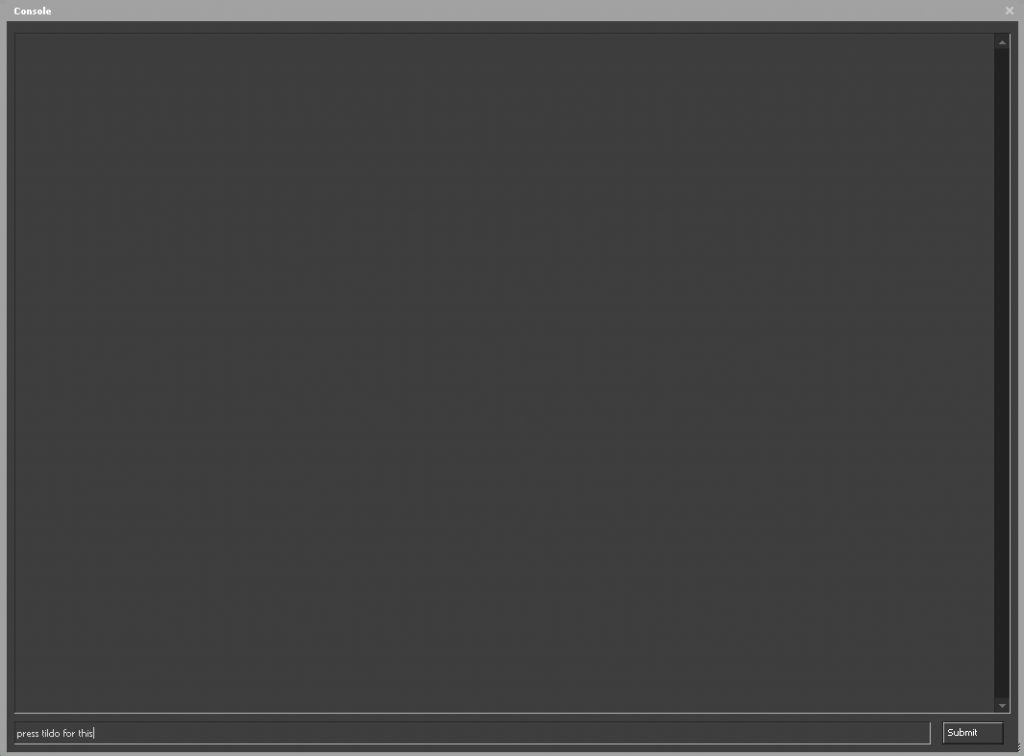Screen dimensions: 1024x756
Task: Click the 'Submit' button label text
Action: pos(962,732)
